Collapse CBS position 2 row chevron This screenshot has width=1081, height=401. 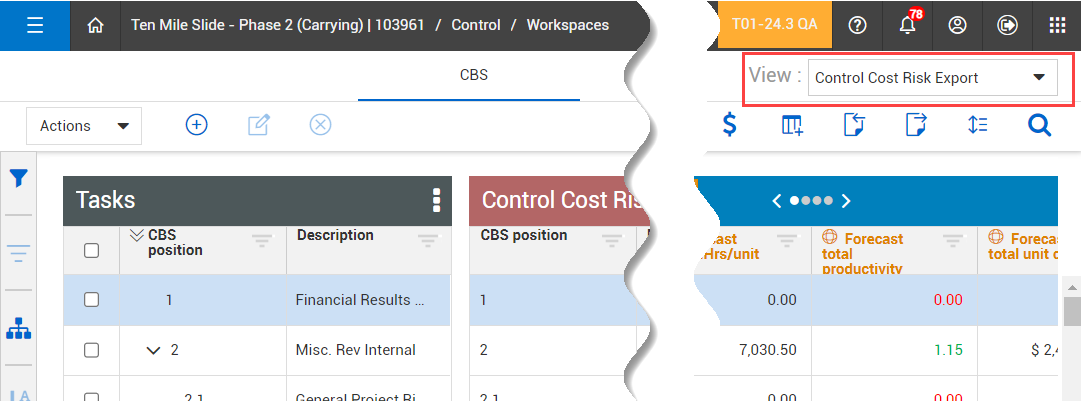point(153,350)
